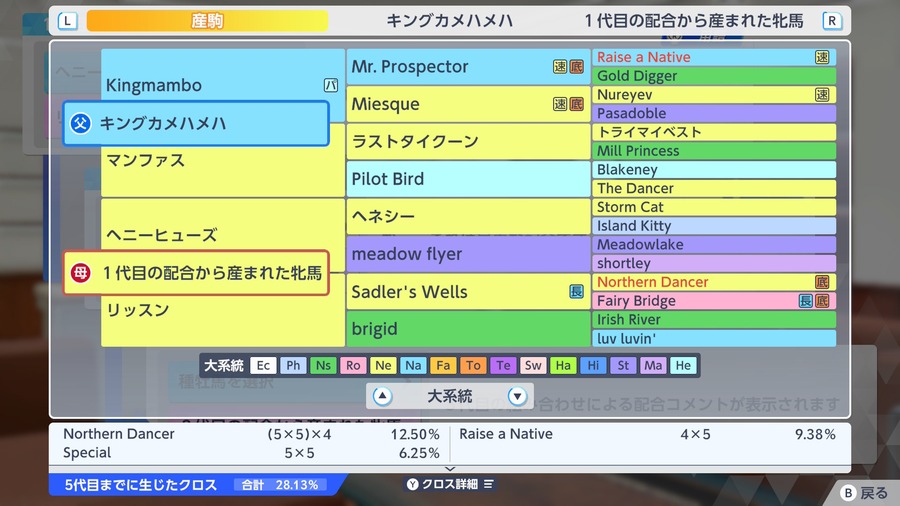Click the blue 父 sire icon
Viewport: 900px width, 506px height.
point(80,123)
